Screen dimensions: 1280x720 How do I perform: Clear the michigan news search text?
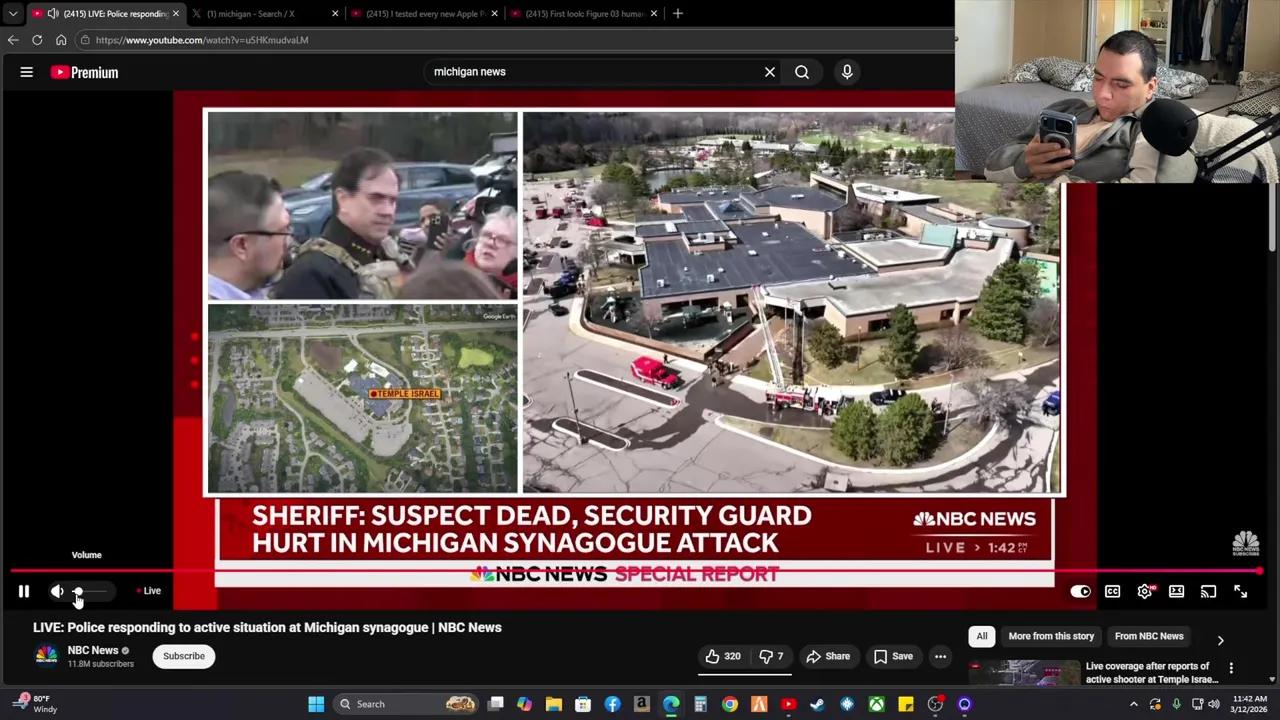[770, 72]
